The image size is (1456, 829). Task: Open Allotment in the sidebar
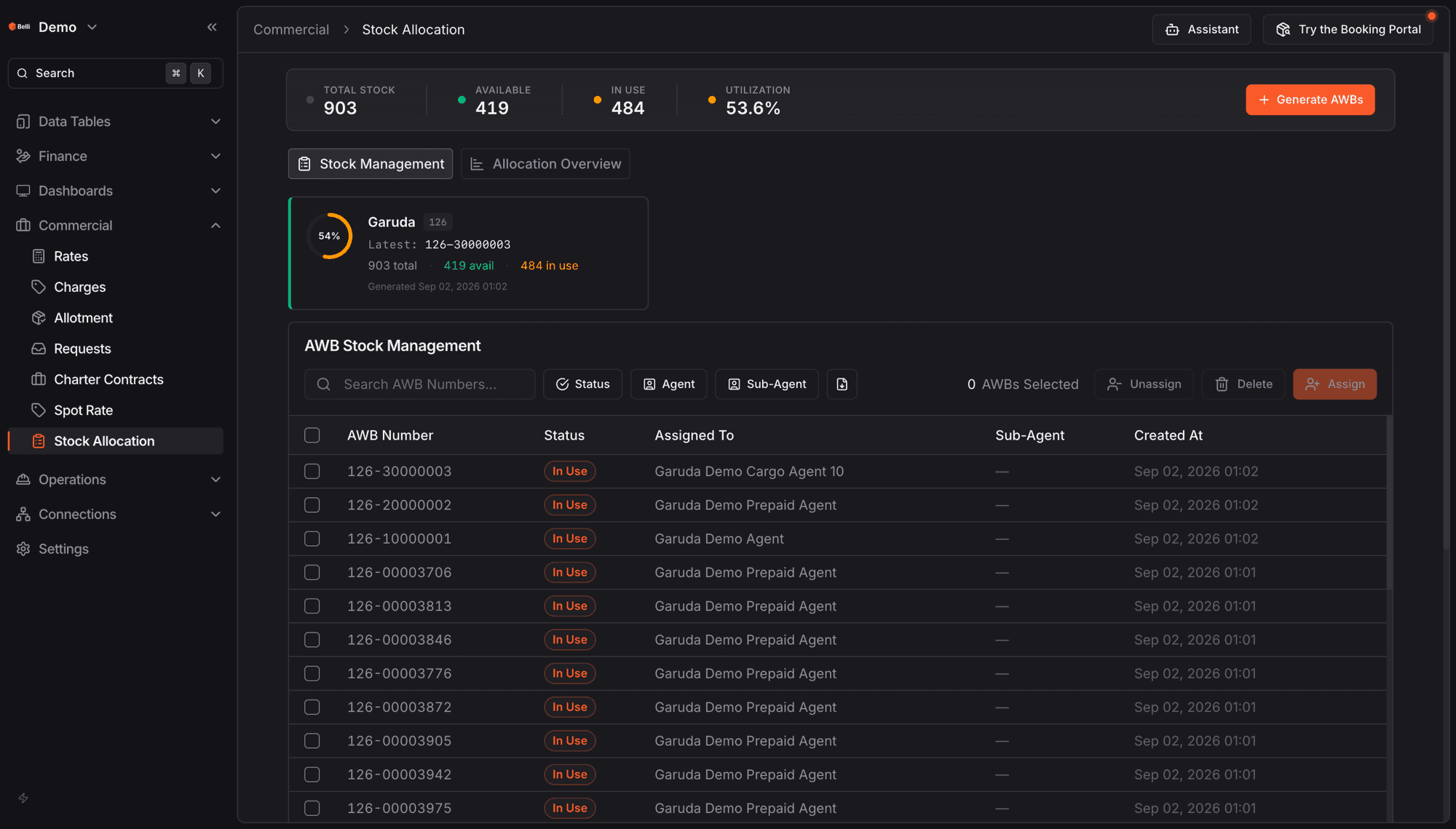tap(116, 318)
